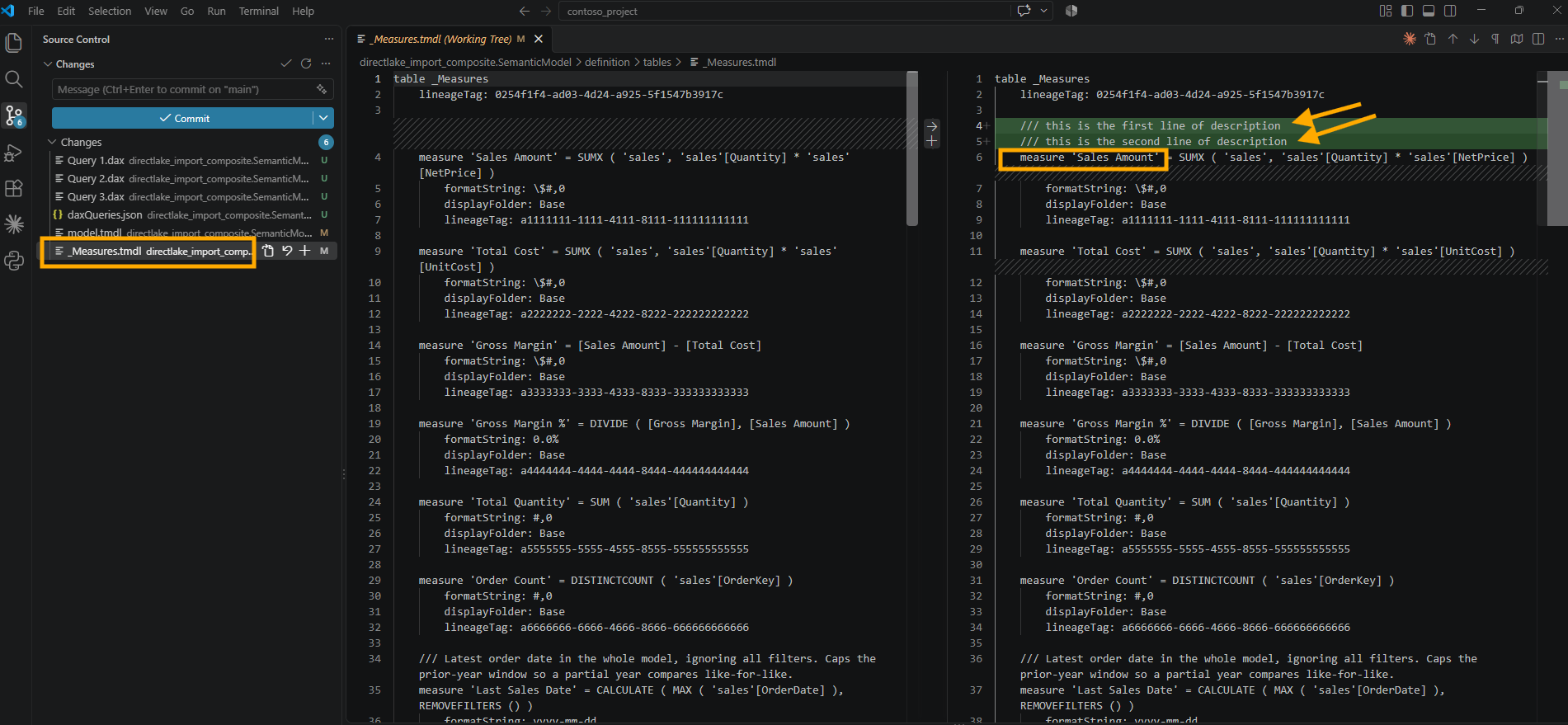Click the refresh icon in Changes header

(306, 64)
